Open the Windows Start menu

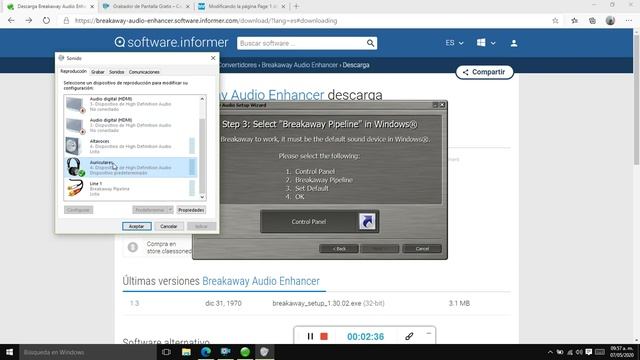pos(9,352)
